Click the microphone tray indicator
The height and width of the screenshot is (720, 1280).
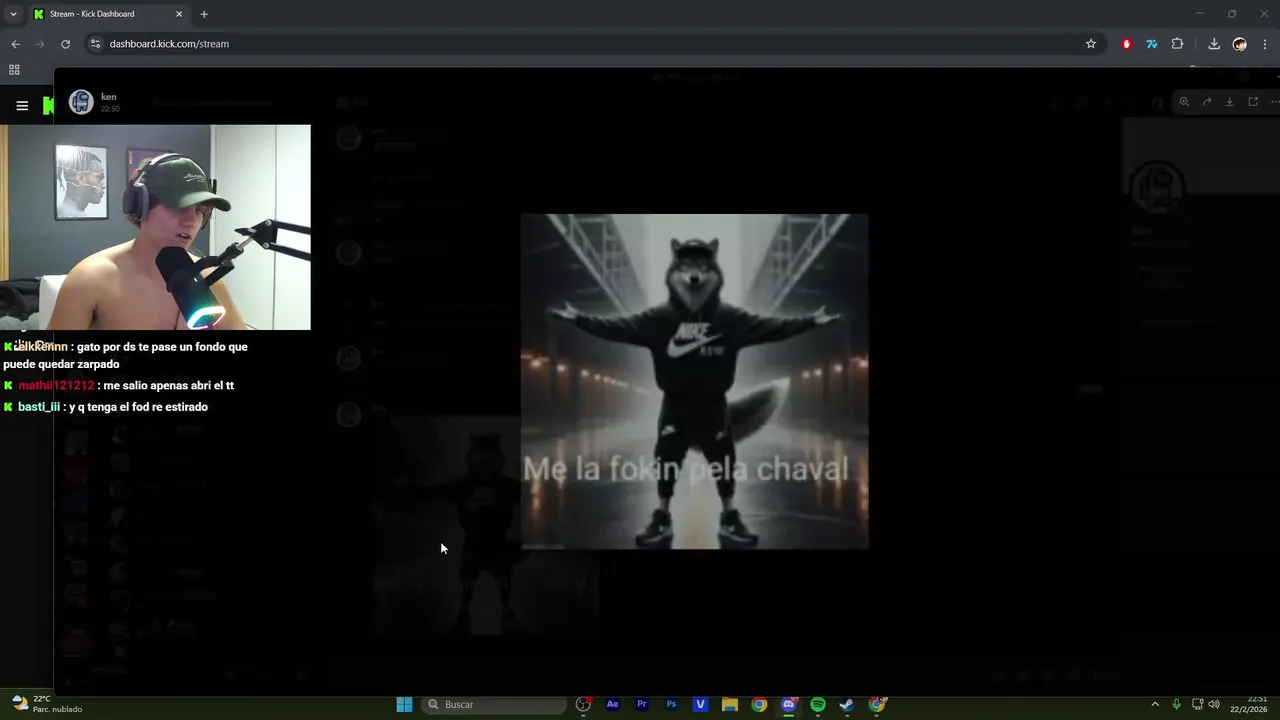click(x=1176, y=704)
